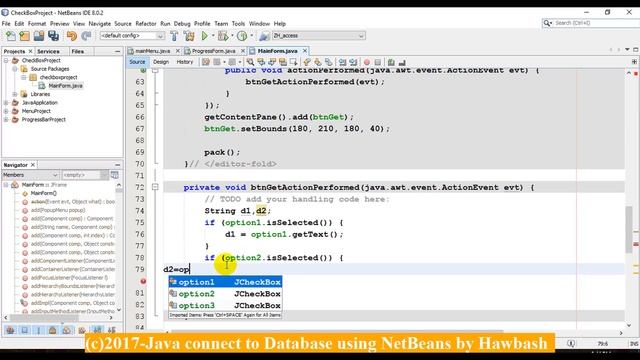Click the New Project toolbar icon
The height and width of the screenshot is (360, 640).
(x=24, y=36)
